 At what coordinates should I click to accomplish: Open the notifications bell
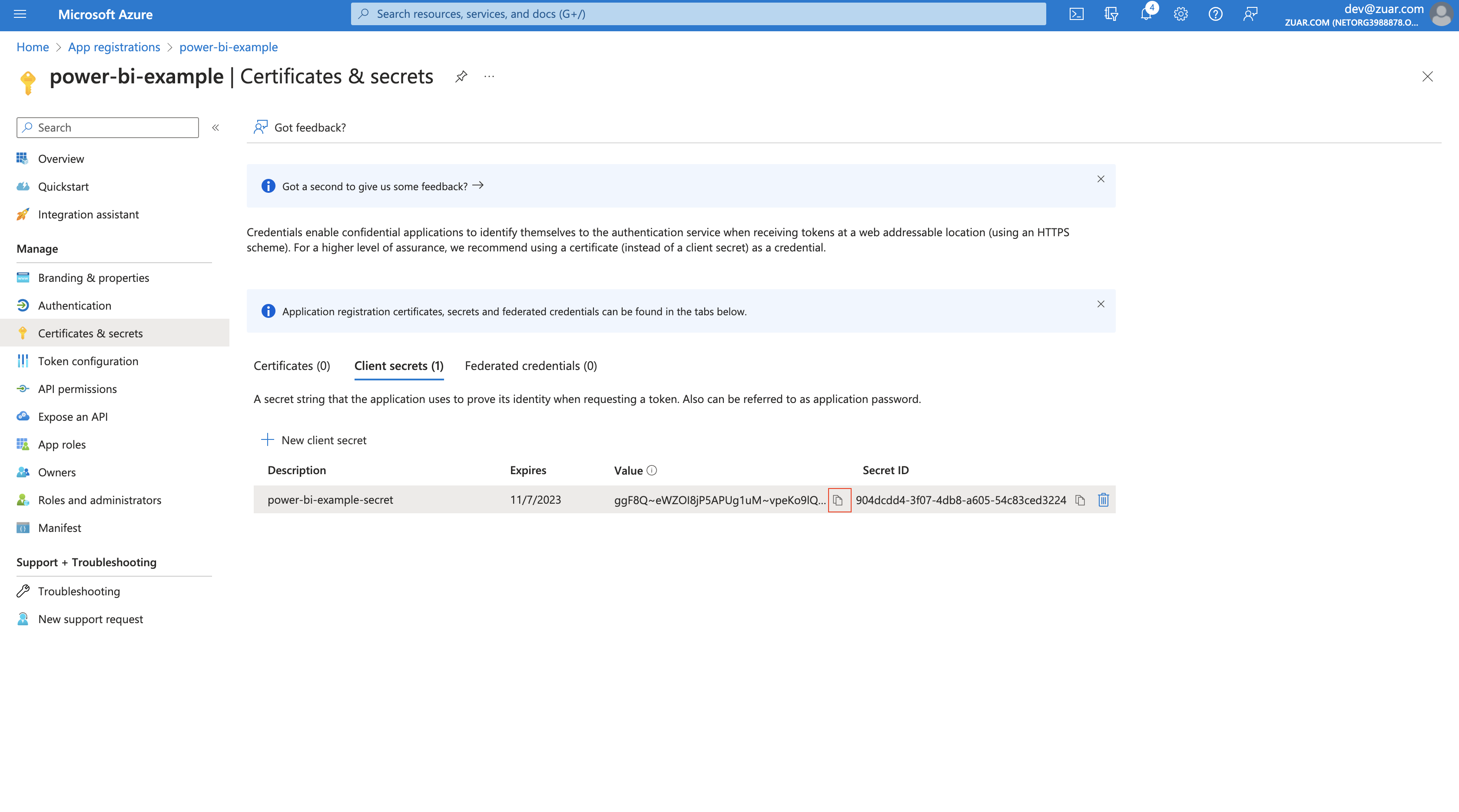[1146, 14]
